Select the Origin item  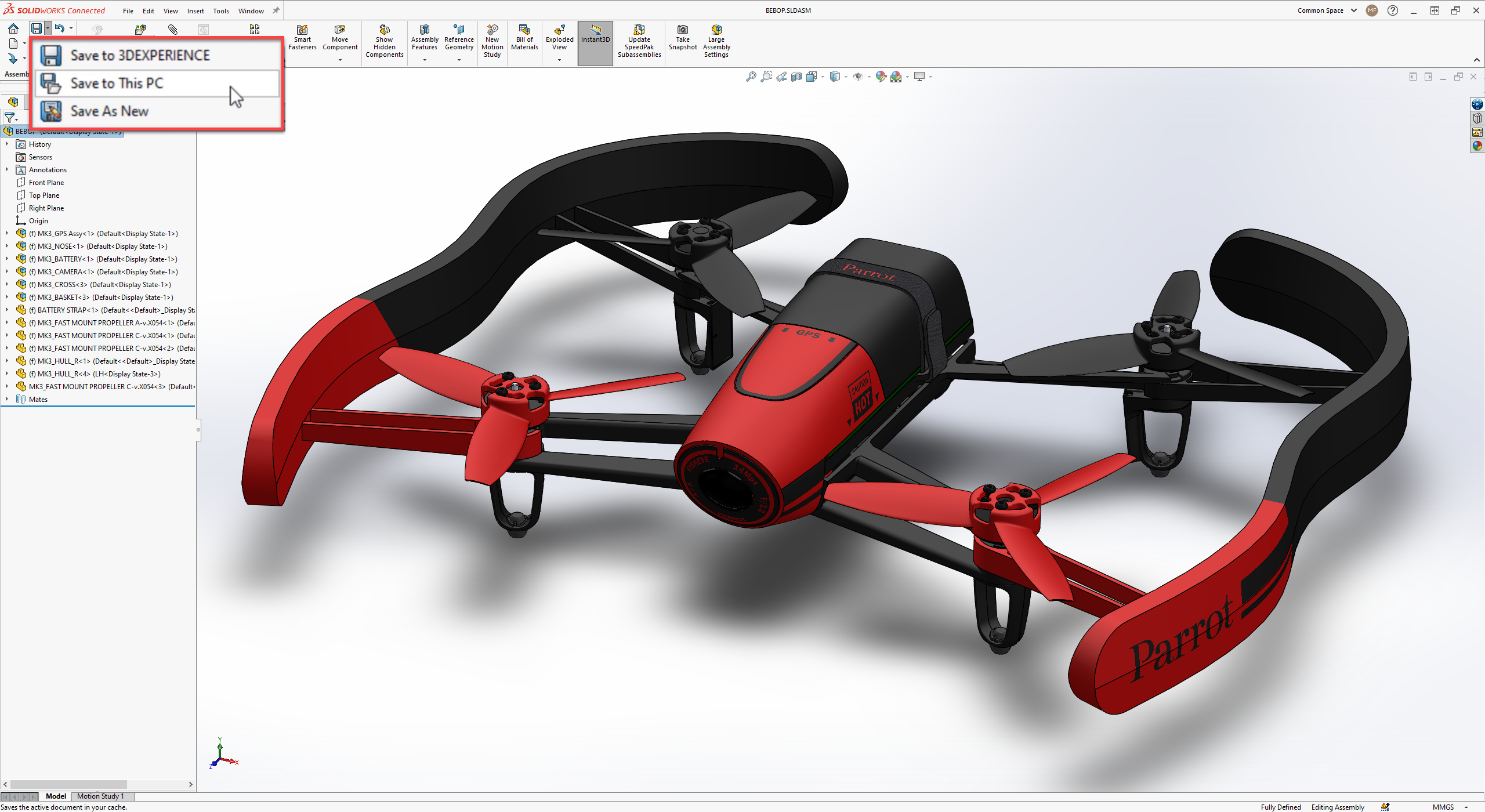click(32, 220)
